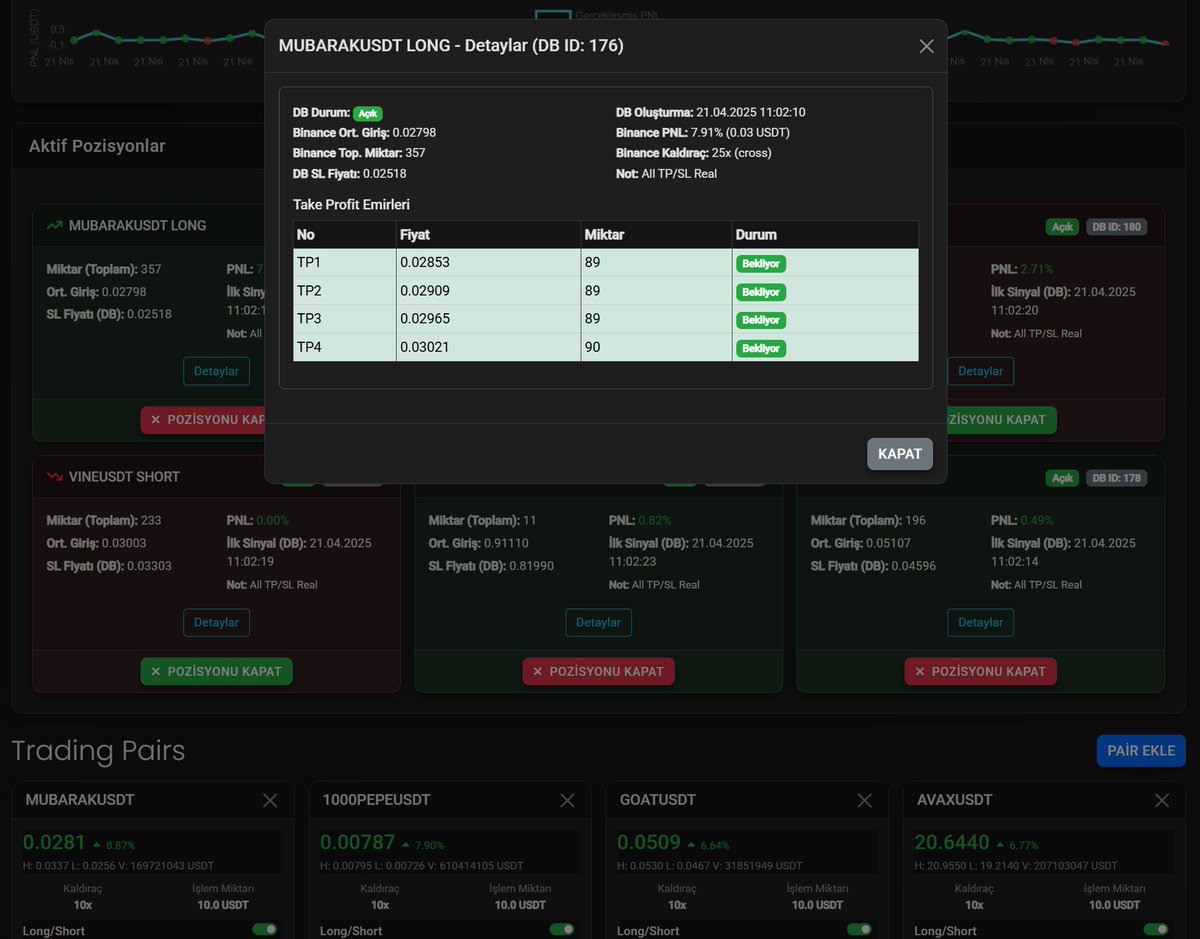The height and width of the screenshot is (939, 1200).
Task: Toggle Long/Short switch for AVAXUSDT pair
Action: [1156, 930]
